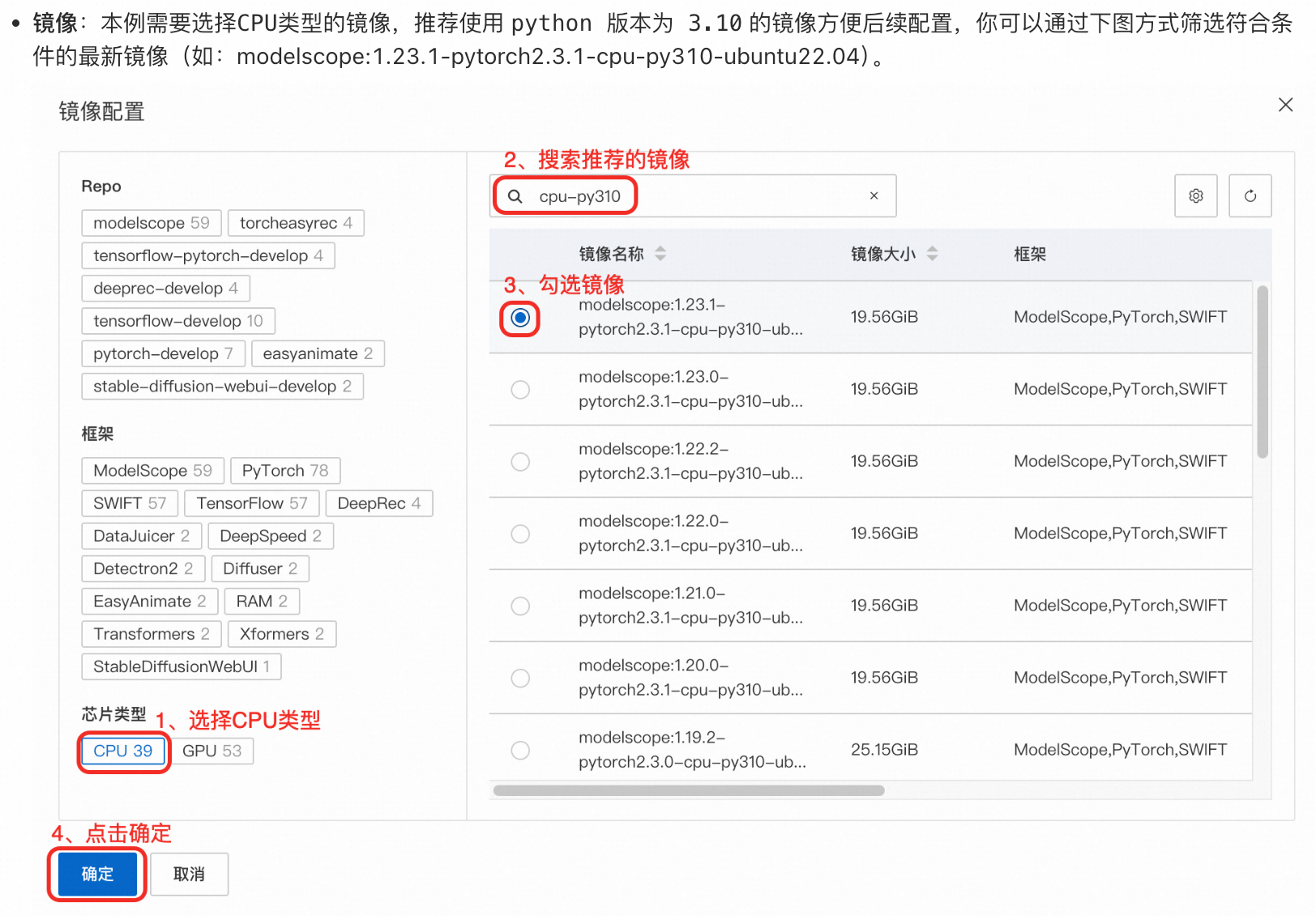This screenshot has width=1316, height=916.
Task: Filter Repo by torcheasyrec 4 tag
Action: click(x=296, y=223)
